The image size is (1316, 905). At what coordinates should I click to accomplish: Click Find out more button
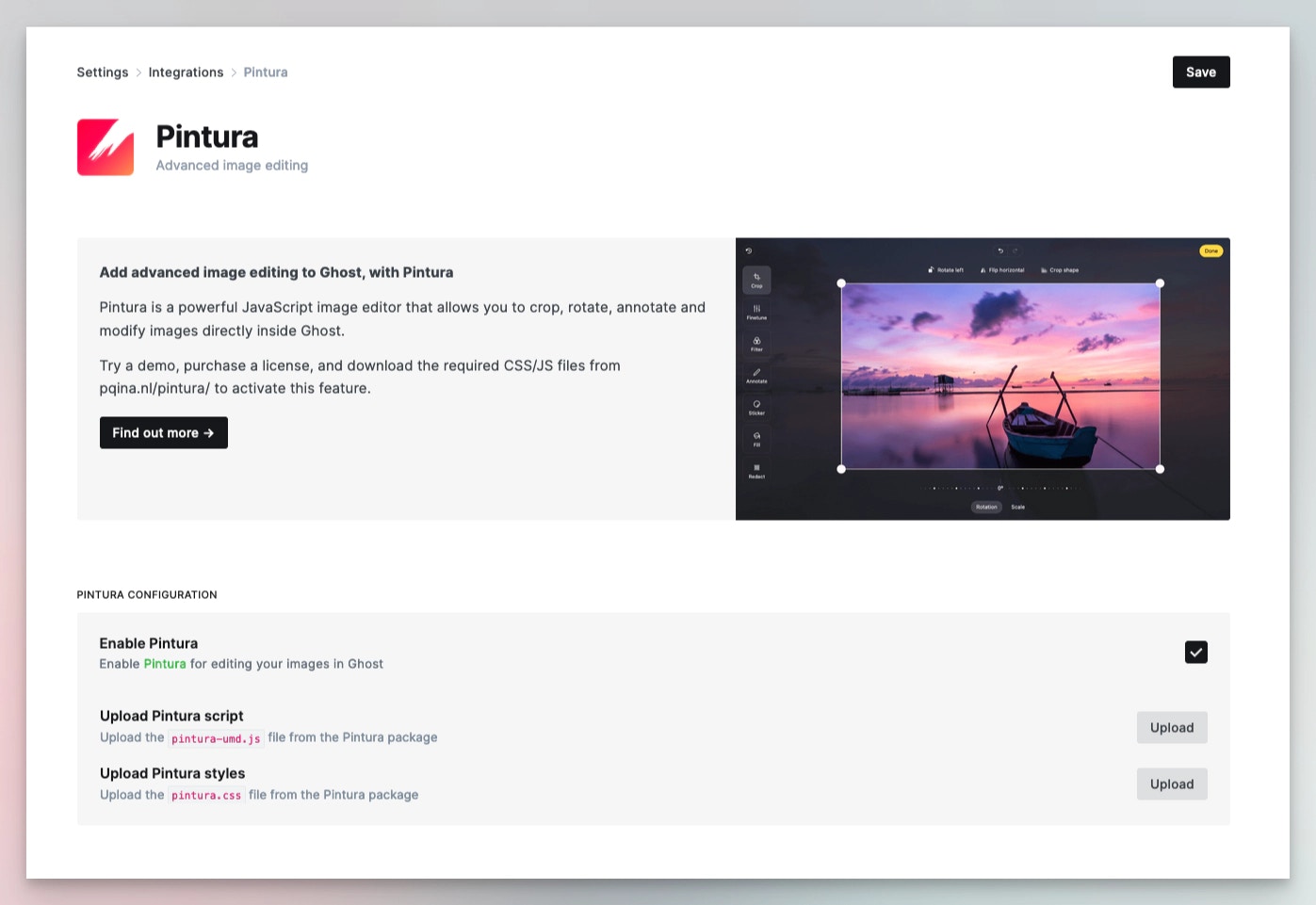pyautogui.click(x=164, y=433)
